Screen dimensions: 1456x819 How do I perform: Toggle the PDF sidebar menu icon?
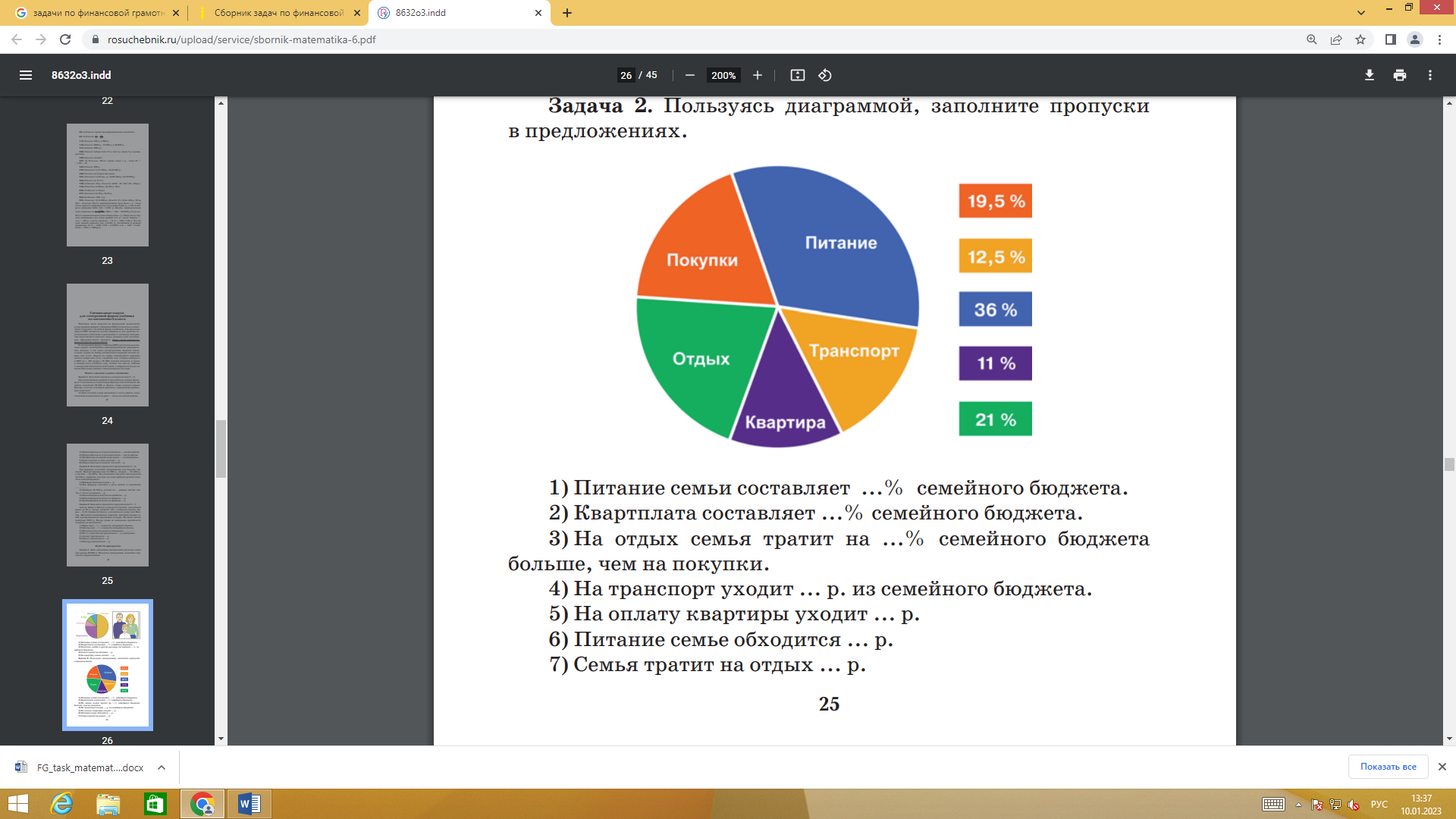(26, 75)
